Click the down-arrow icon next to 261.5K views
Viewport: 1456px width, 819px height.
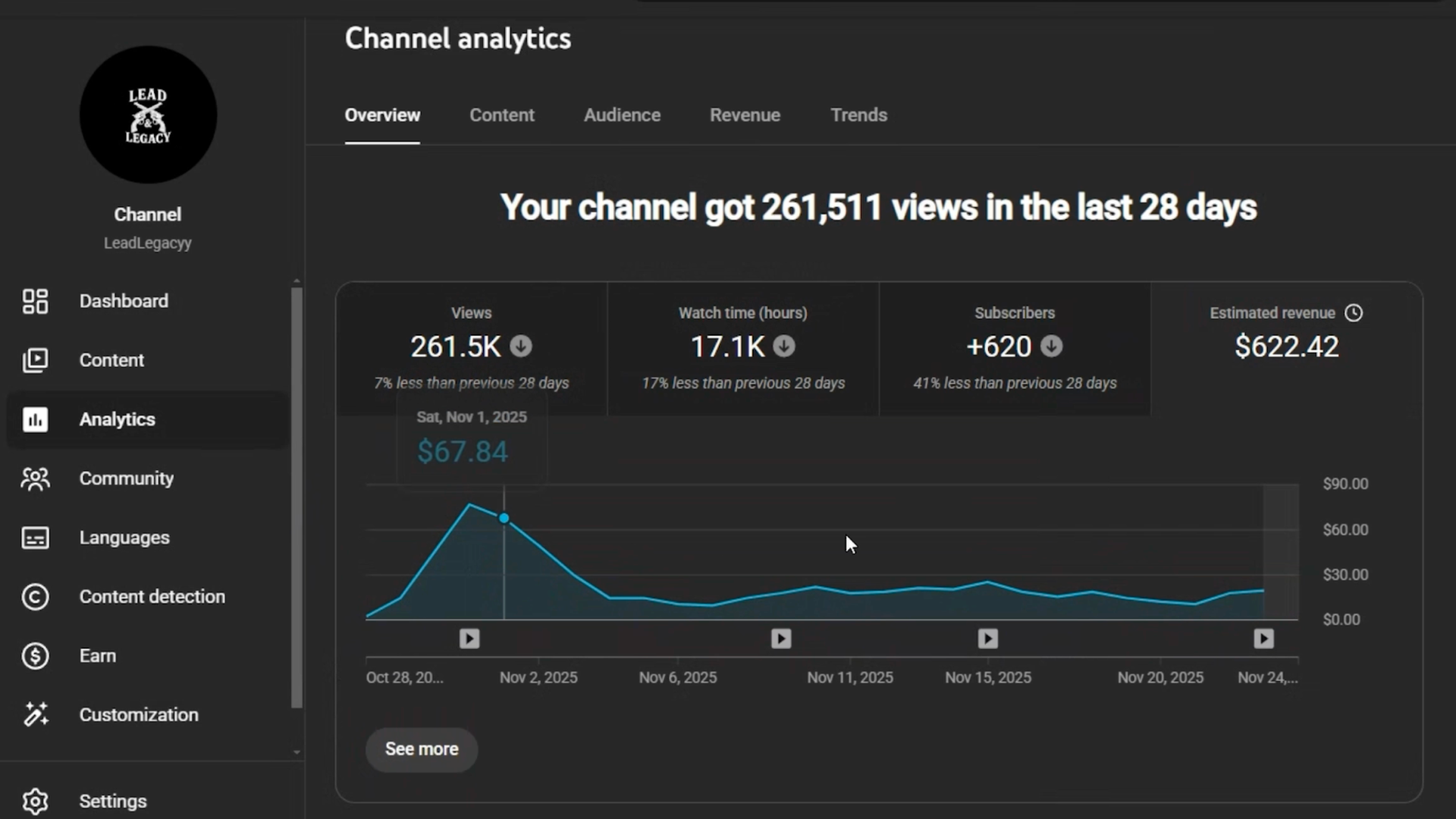[521, 347]
